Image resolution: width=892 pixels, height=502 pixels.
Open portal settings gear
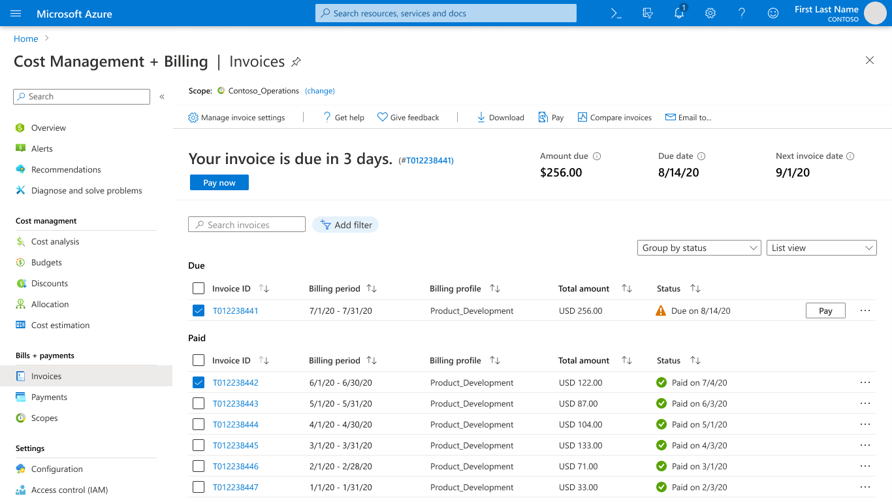710,13
